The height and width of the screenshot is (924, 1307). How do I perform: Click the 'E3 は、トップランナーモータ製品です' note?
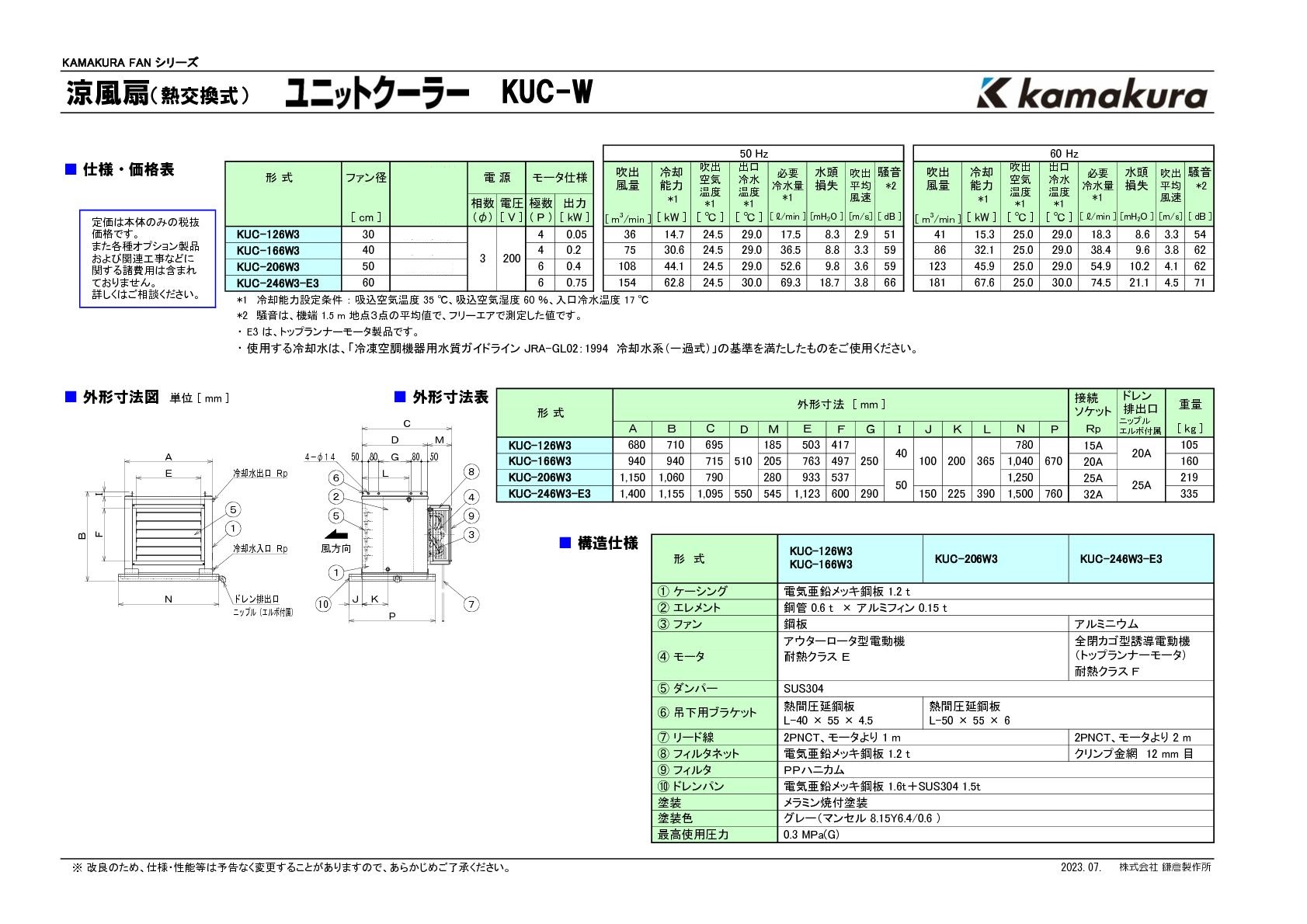328,332
